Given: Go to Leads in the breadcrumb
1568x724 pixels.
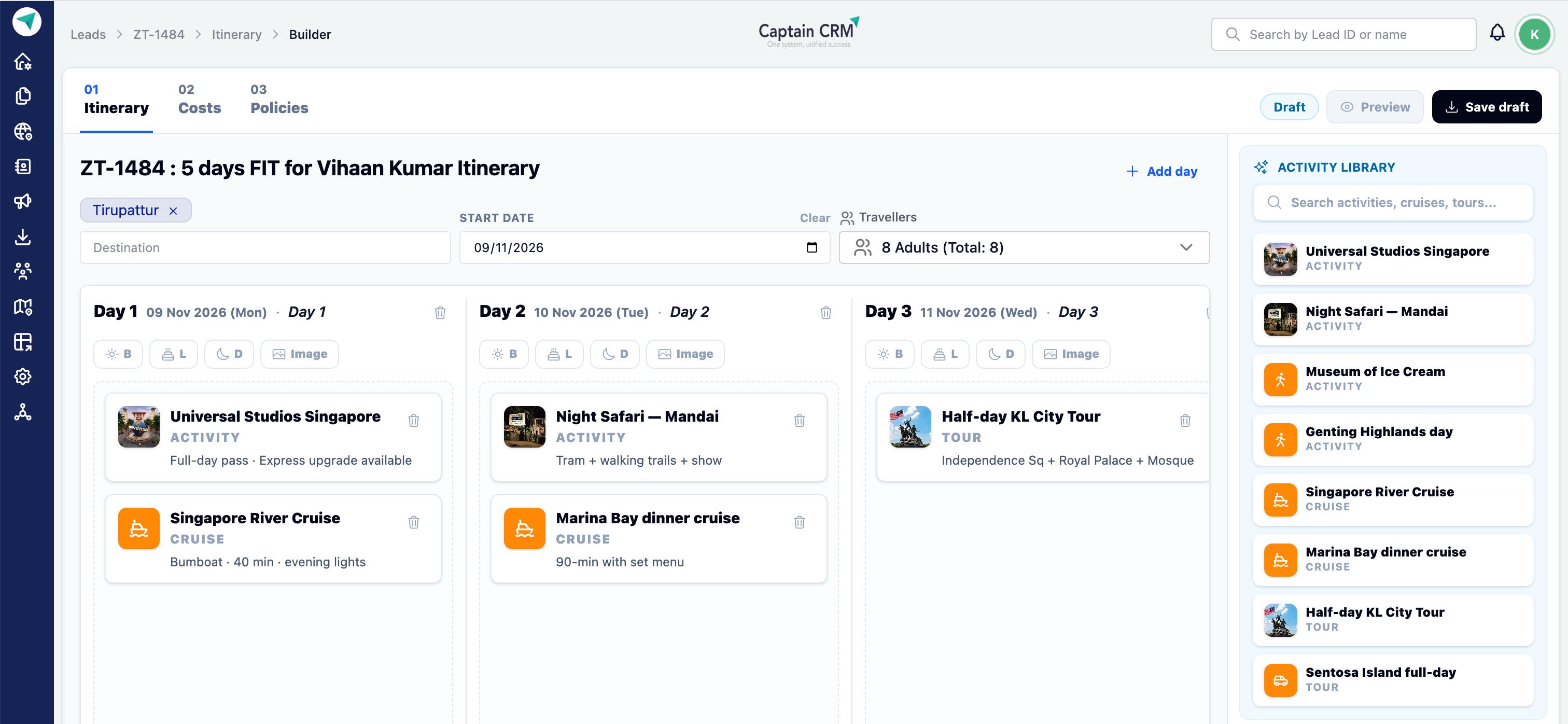Looking at the screenshot, I should click(88, 34).
